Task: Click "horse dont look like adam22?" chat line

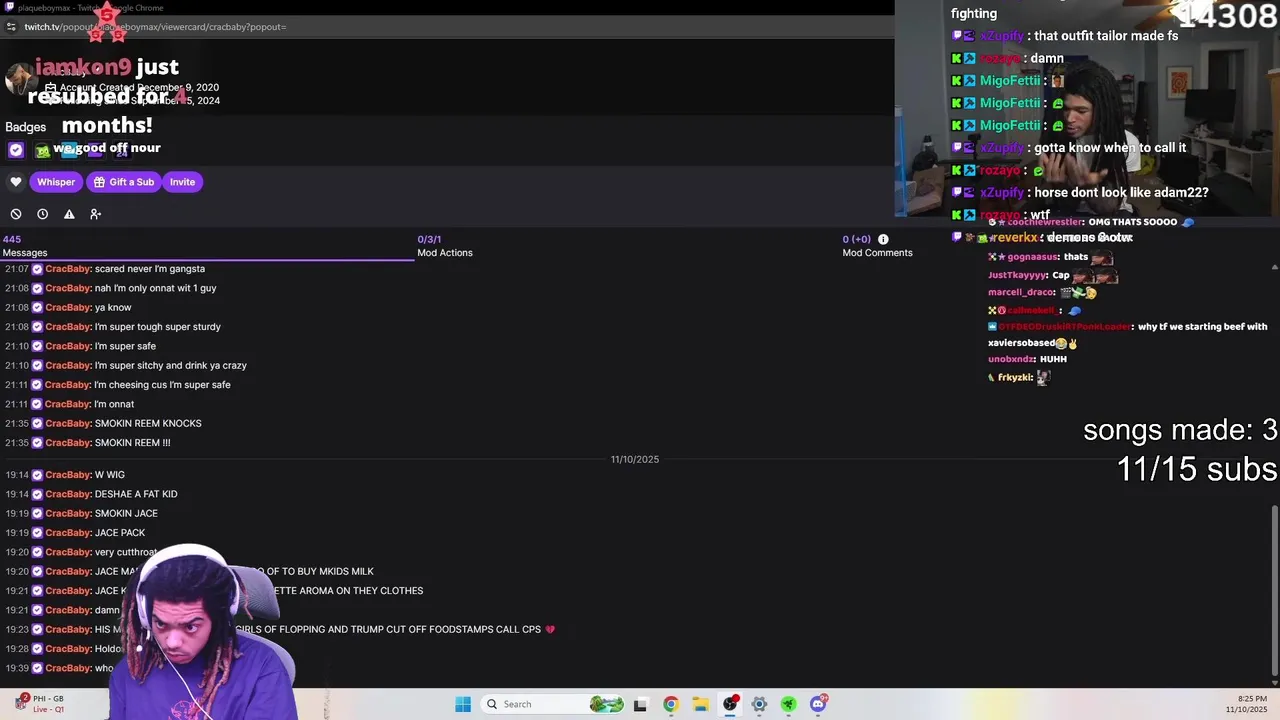Action: pyautogui.click(x=1121, y=192)
